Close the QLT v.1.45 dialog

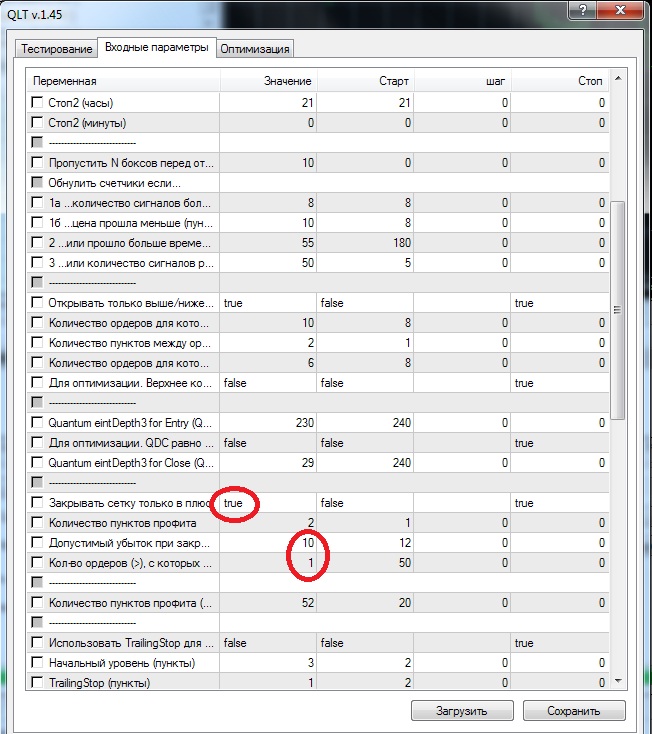click(x=621, y=9)
